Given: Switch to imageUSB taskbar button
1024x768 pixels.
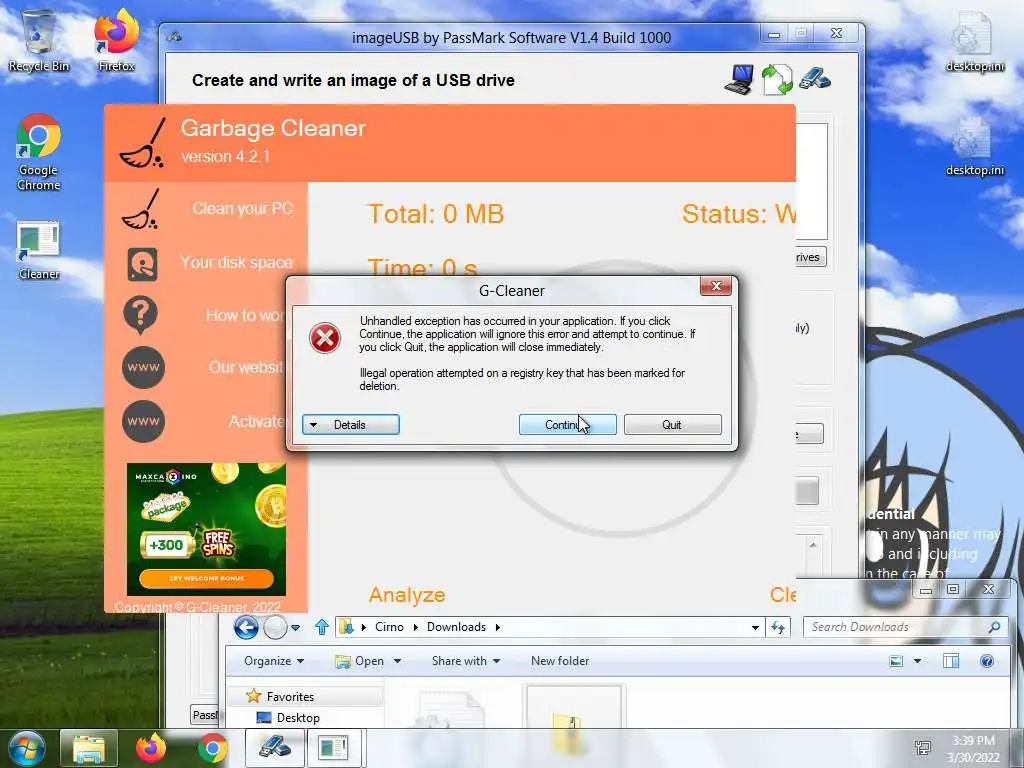Looking at the screenshot, I should click(275, 748).
